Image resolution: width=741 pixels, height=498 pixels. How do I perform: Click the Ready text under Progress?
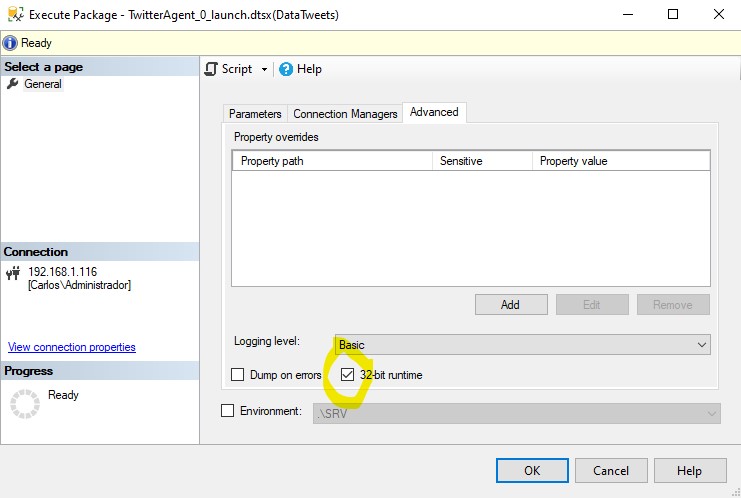click(x=63, y=395)
